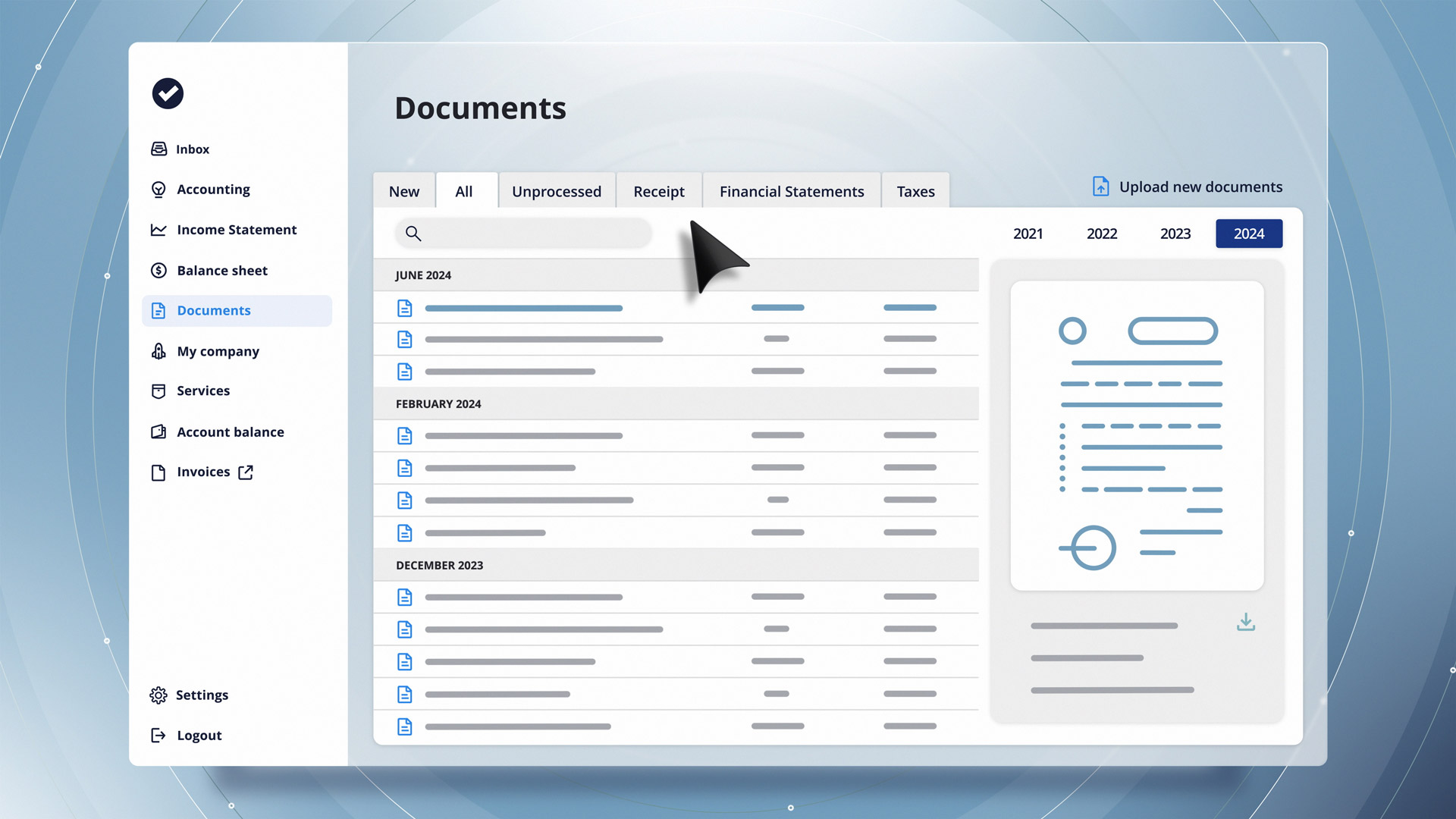Click the upload document icon
Viewport: 1456px width, 819px height.
pyautogui.click(x=1100, y=187)
